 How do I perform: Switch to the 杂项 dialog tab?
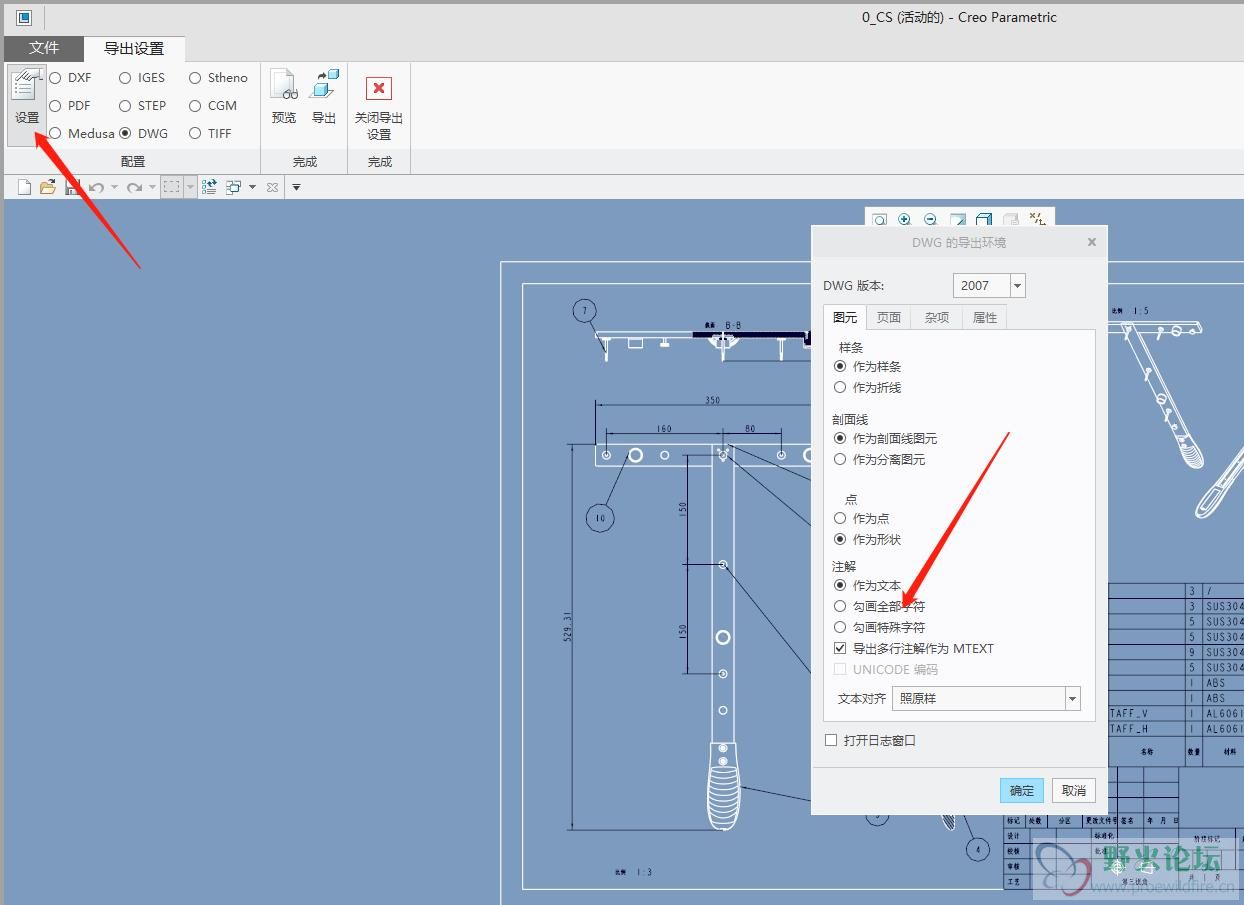tap(937, 317)
